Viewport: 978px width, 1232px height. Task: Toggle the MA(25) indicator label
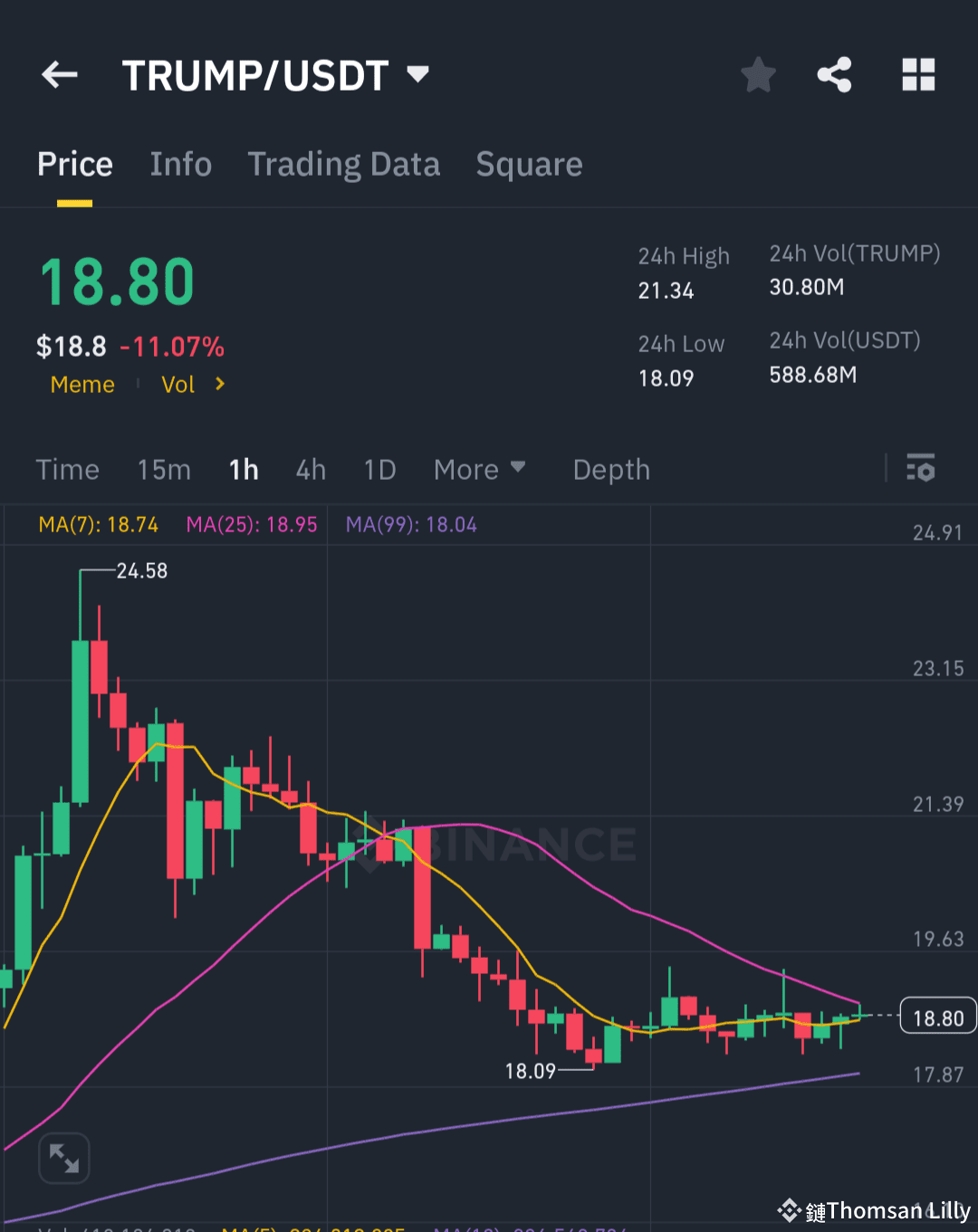point(252,524)
